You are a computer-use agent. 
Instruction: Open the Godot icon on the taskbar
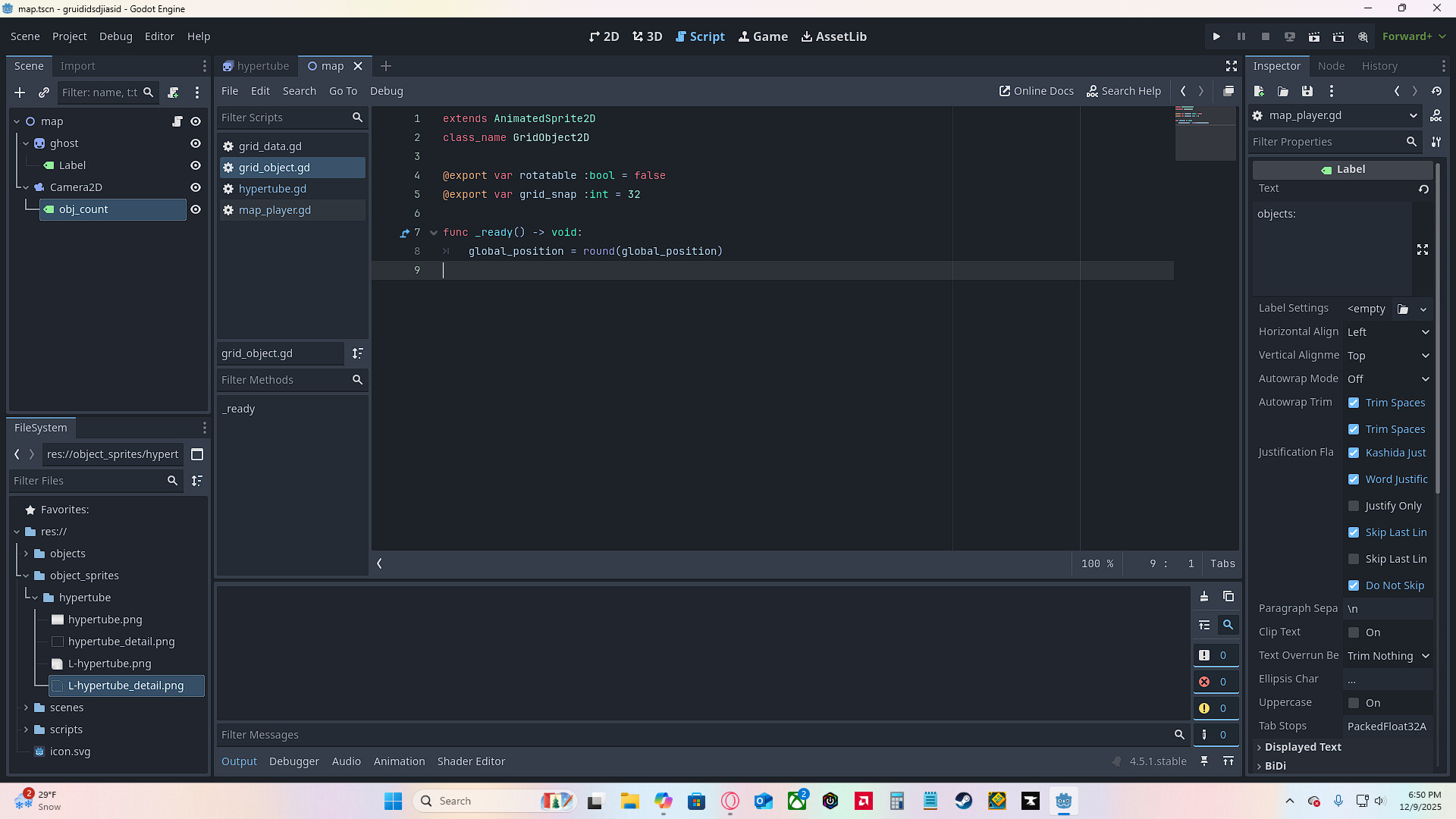pyautogui.click(x=1064, y=800)
